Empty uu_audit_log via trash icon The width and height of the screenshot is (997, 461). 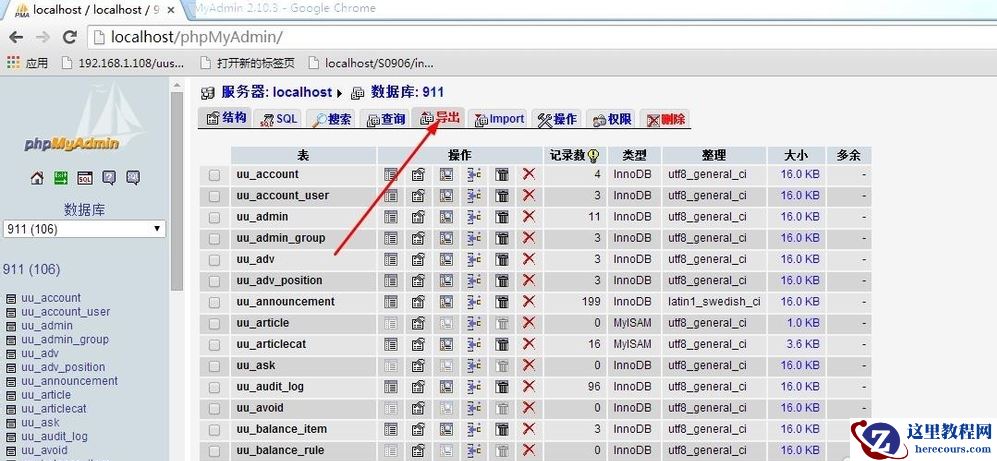click(502, 387)
